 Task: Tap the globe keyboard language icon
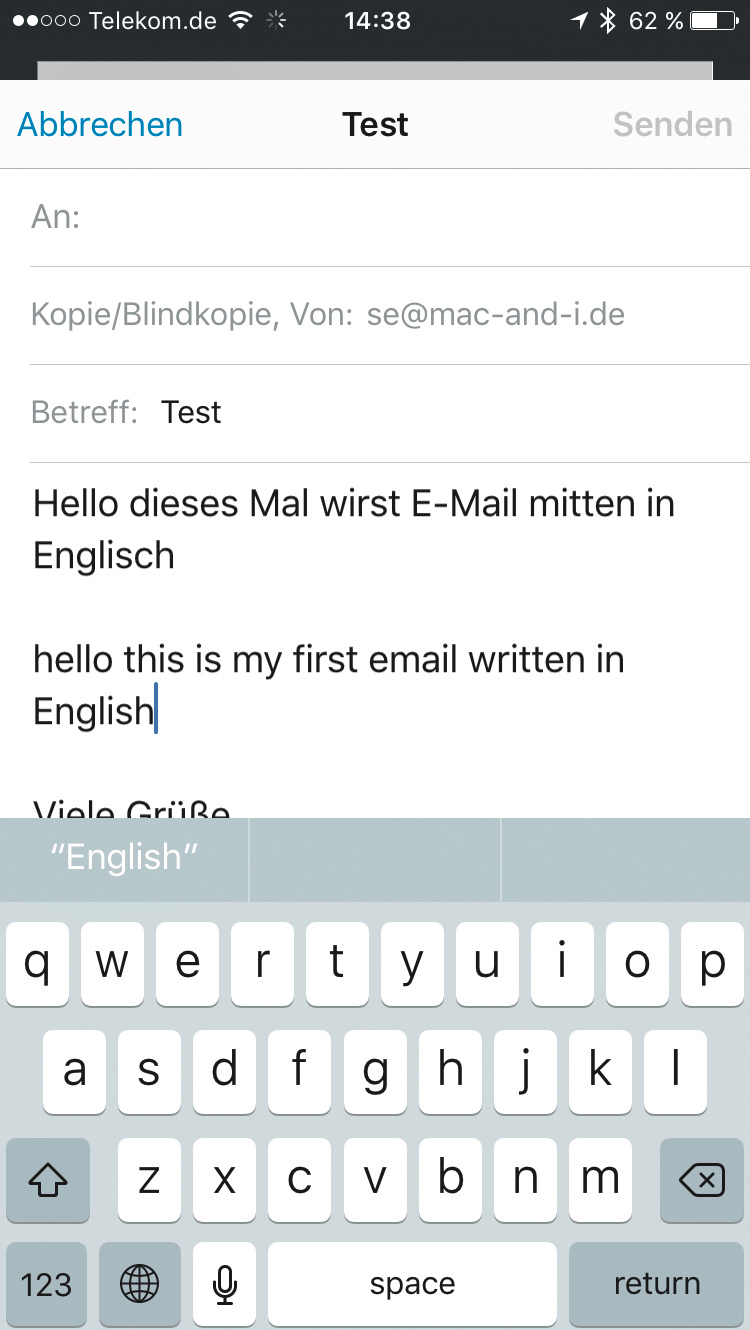139,1284
